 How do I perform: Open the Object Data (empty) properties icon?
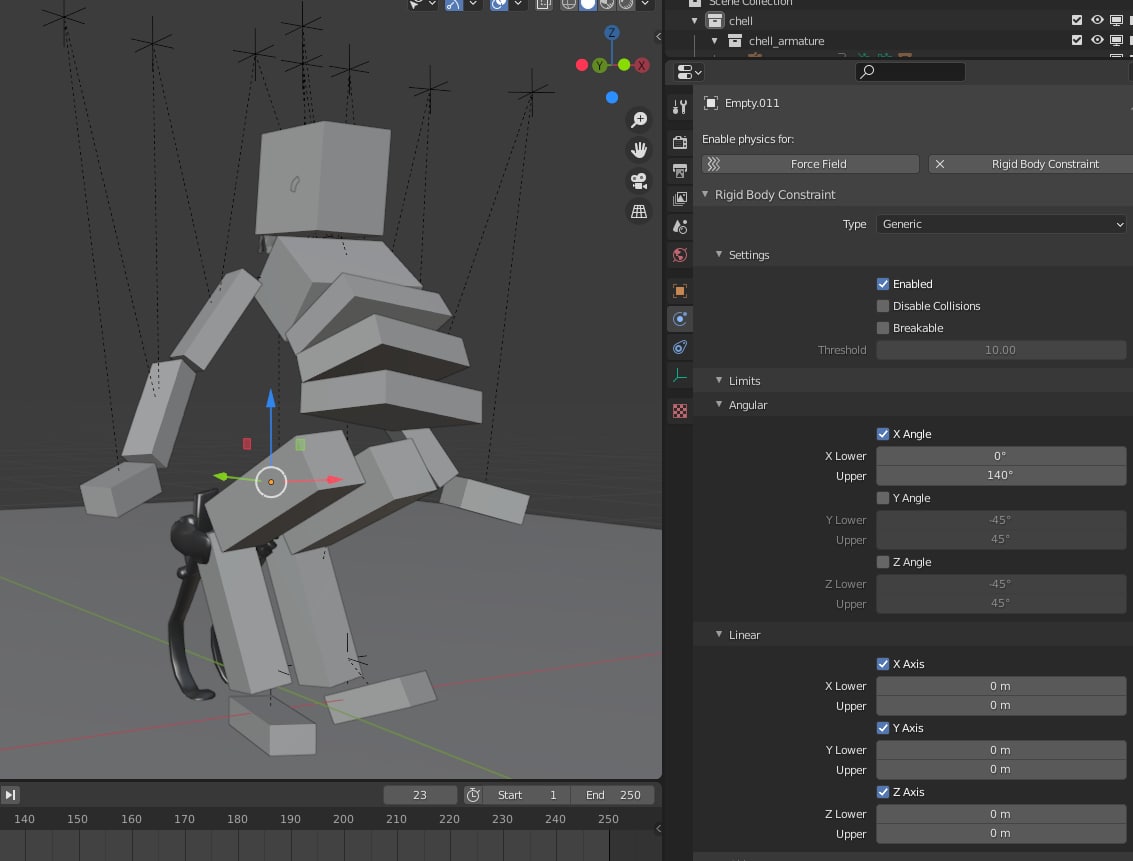(x=680, y=376)
